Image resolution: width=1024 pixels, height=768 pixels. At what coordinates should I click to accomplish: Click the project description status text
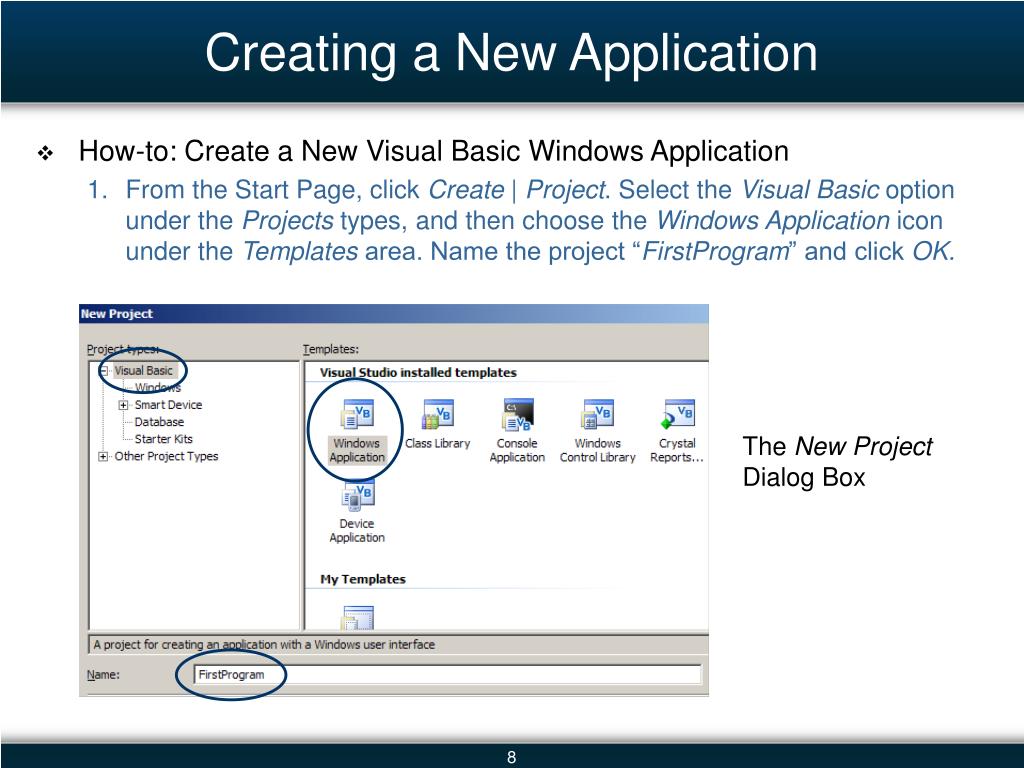point(264,645)
